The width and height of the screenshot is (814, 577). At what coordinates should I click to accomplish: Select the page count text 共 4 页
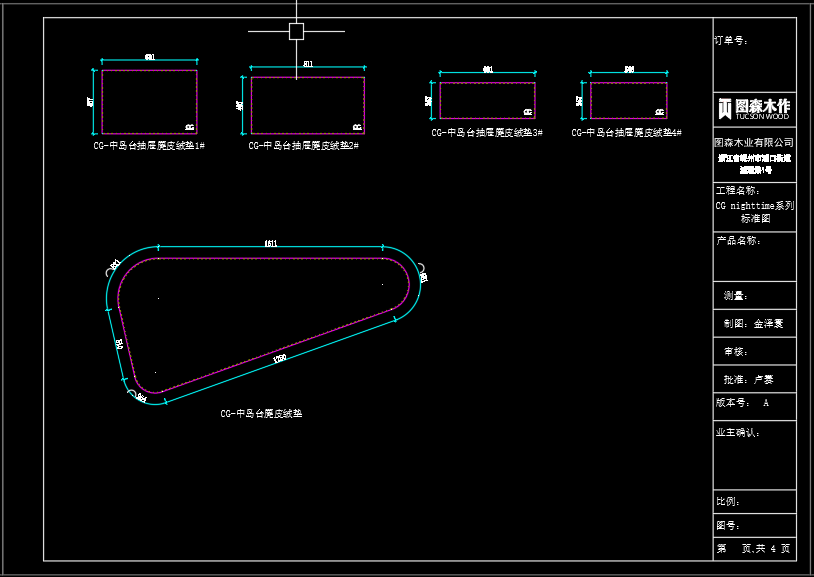pyautogui.click(x=771, y=549)
